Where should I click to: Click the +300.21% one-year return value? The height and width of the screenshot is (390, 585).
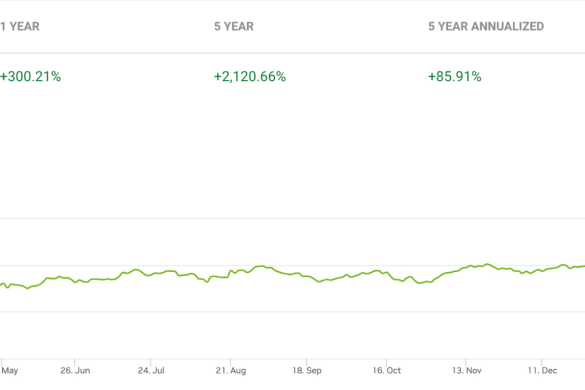[30, 77]
